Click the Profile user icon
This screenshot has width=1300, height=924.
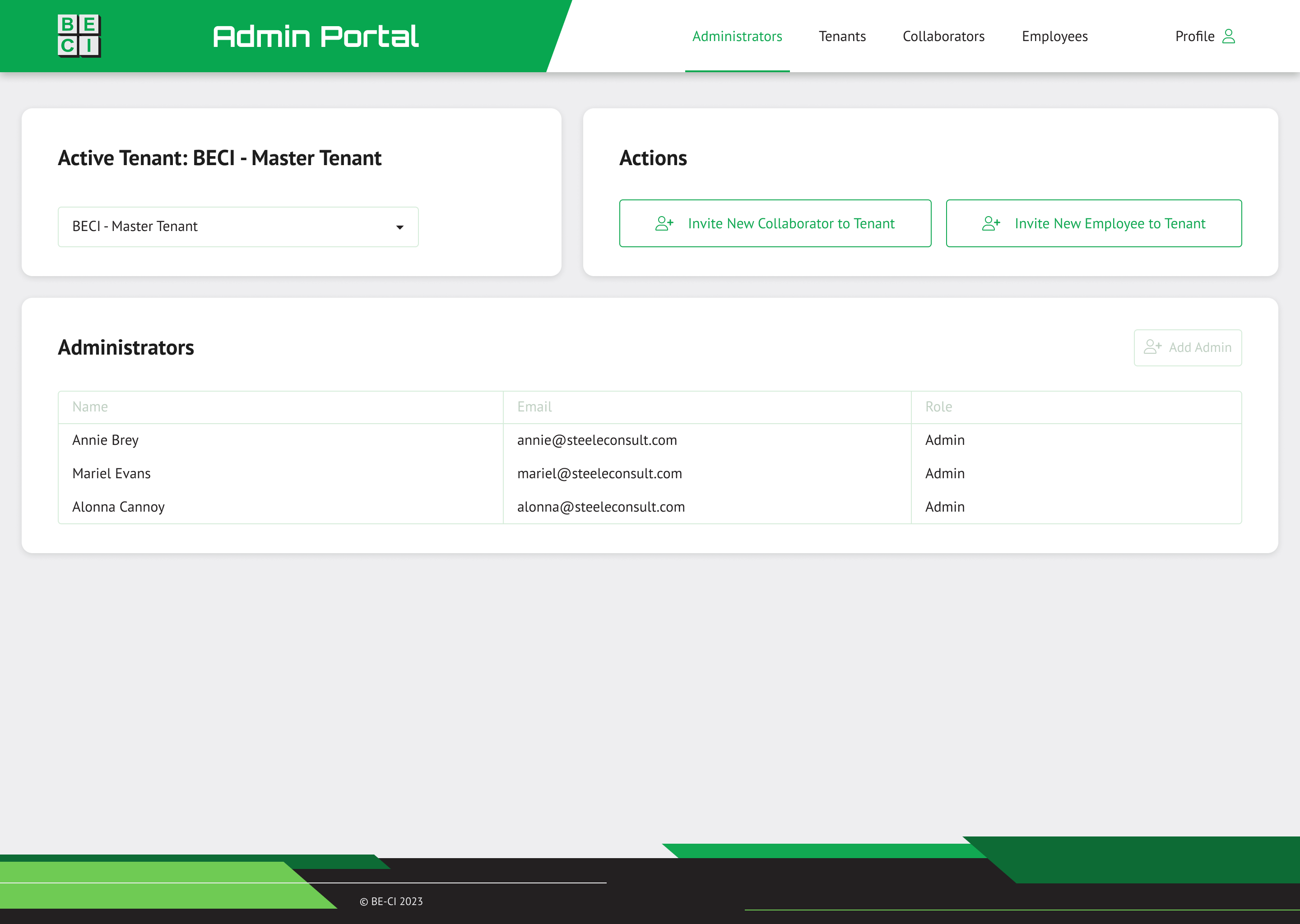[x=1228, y=37]
